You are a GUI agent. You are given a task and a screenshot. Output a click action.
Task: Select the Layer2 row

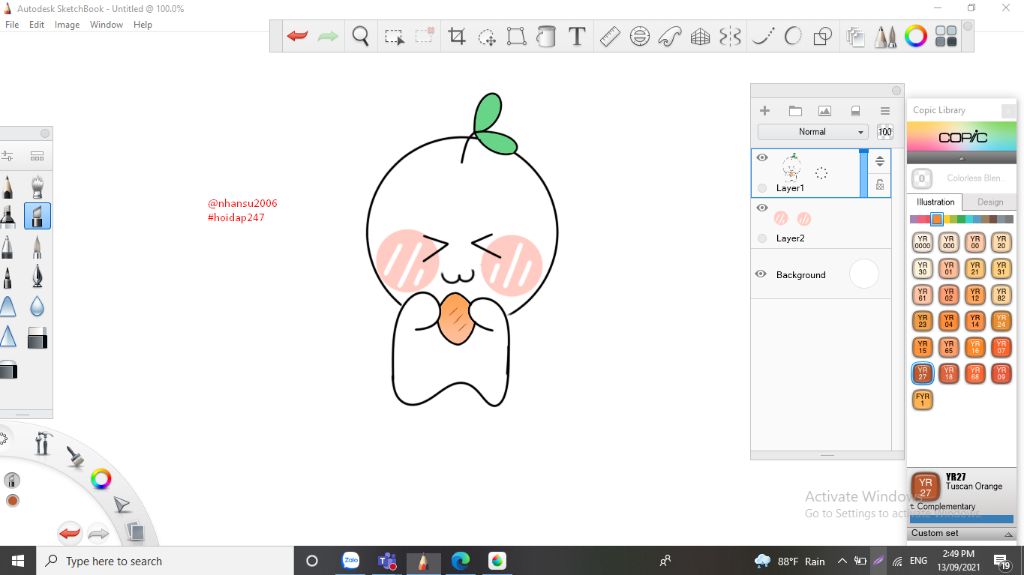tap(821, 223)
